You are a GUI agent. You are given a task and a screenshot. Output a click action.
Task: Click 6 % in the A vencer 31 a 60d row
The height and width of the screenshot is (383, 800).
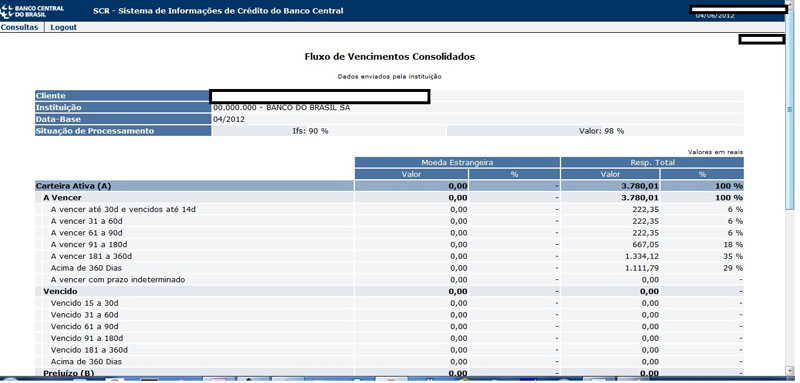(735, 221)
